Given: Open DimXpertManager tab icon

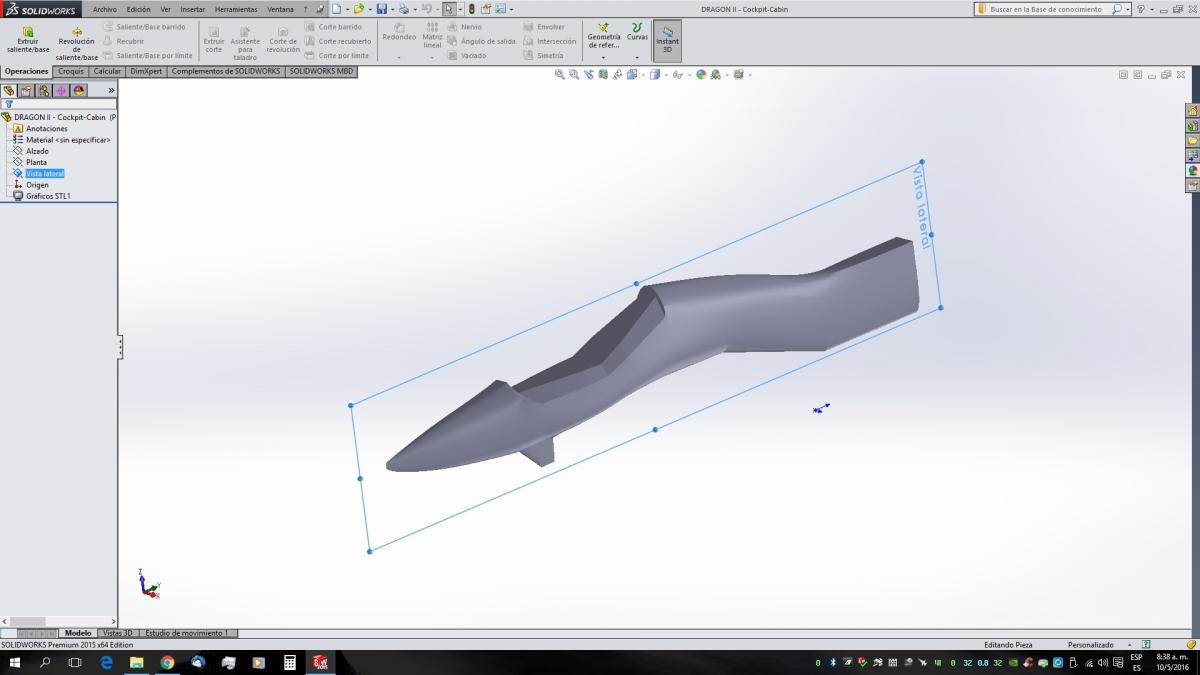Looking at the screenshot, I should tap(61, 90).
